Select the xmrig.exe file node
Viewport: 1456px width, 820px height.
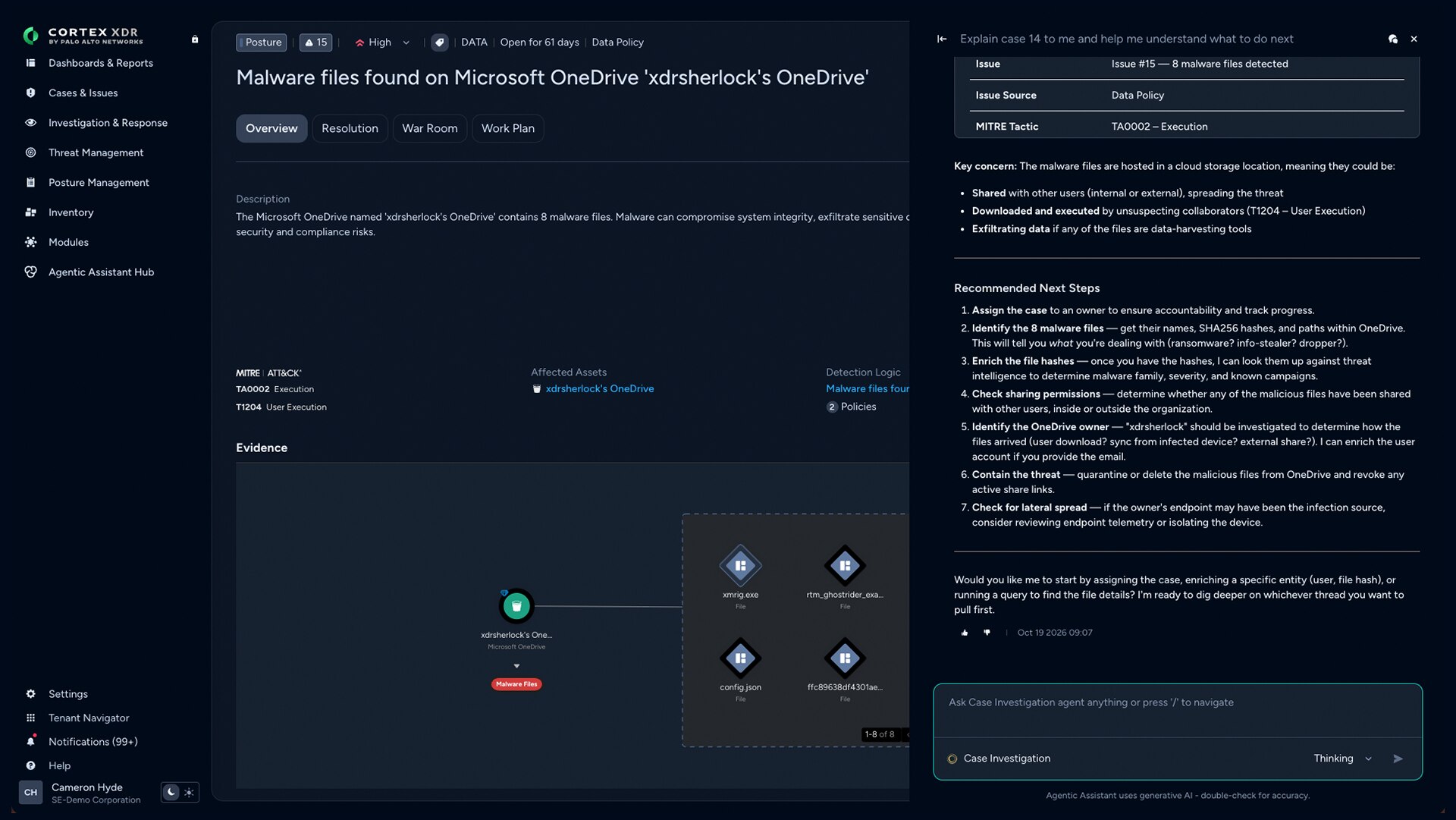point(740,566)
